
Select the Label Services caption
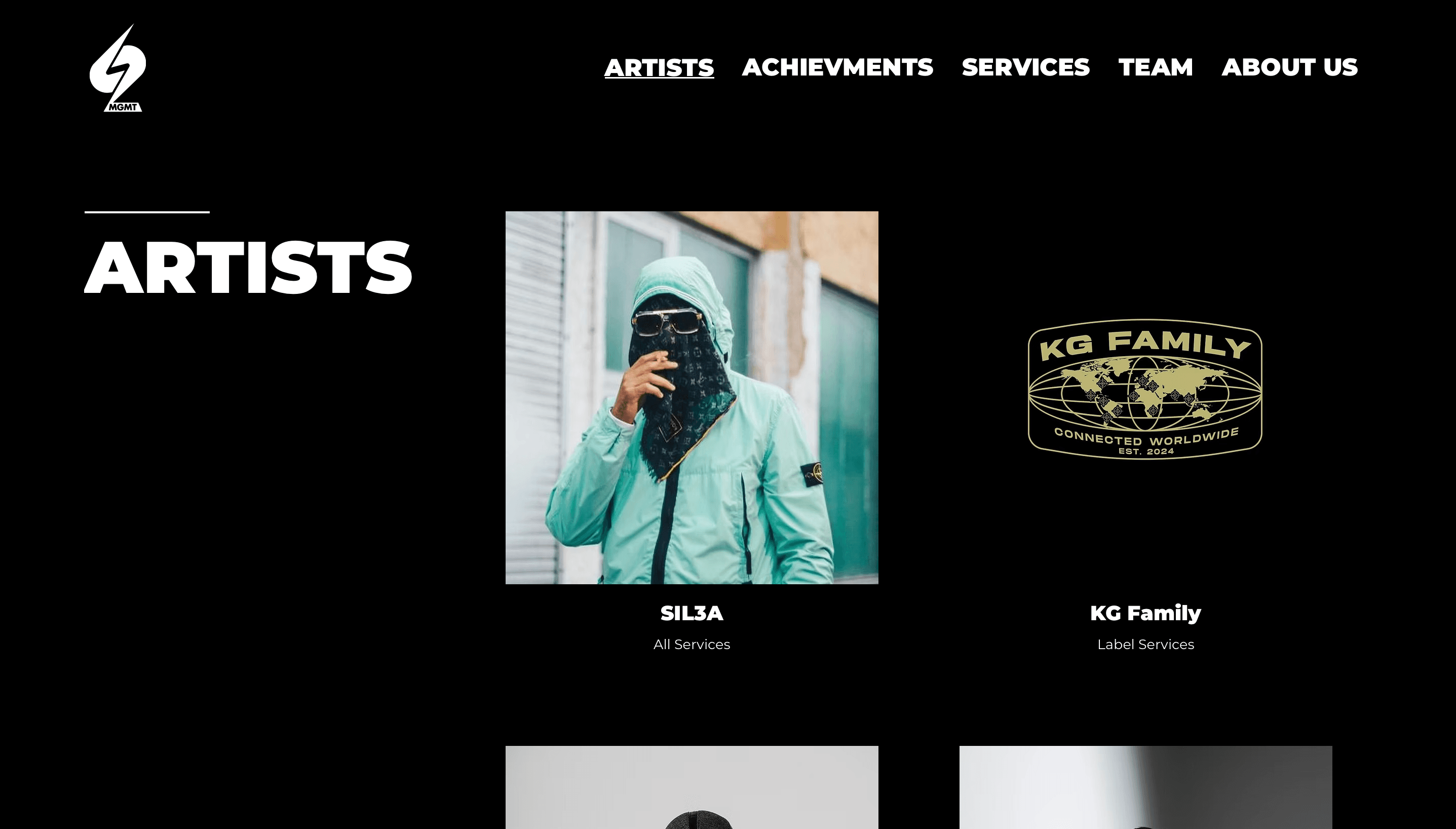pos(1145,644)
